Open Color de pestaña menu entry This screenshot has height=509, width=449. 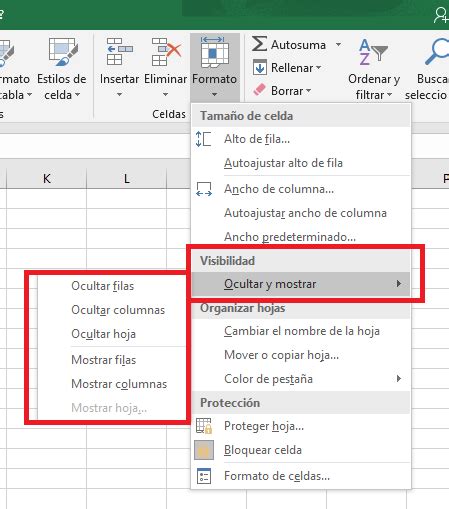pyautogui.click(x=301, y=379)
